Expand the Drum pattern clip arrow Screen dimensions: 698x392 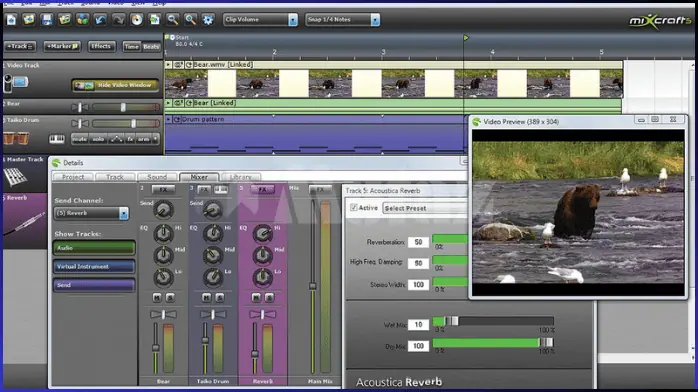[168, 120]
